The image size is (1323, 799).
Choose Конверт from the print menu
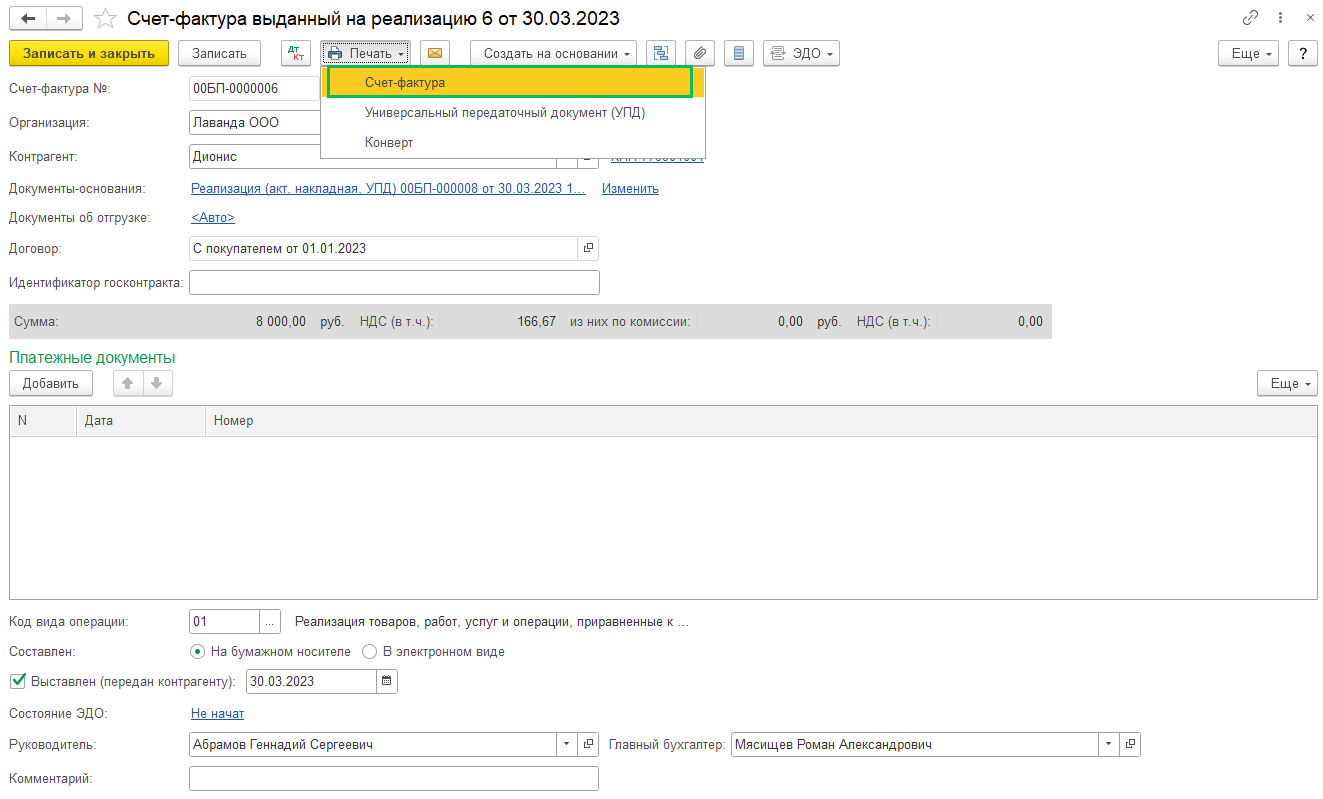click(513, 143)
